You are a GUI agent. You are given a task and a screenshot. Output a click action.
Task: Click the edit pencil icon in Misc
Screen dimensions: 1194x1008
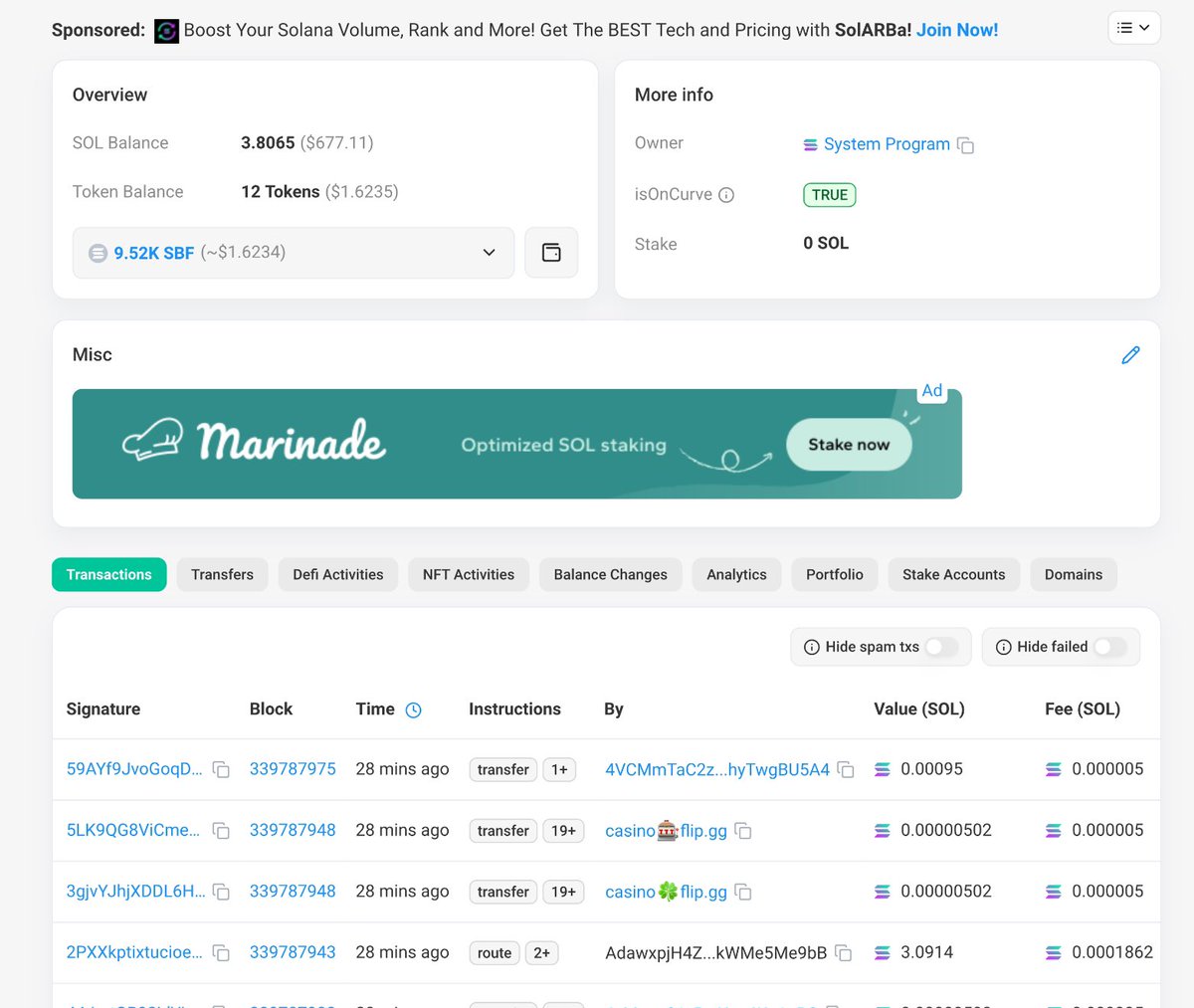(1130, 355)
